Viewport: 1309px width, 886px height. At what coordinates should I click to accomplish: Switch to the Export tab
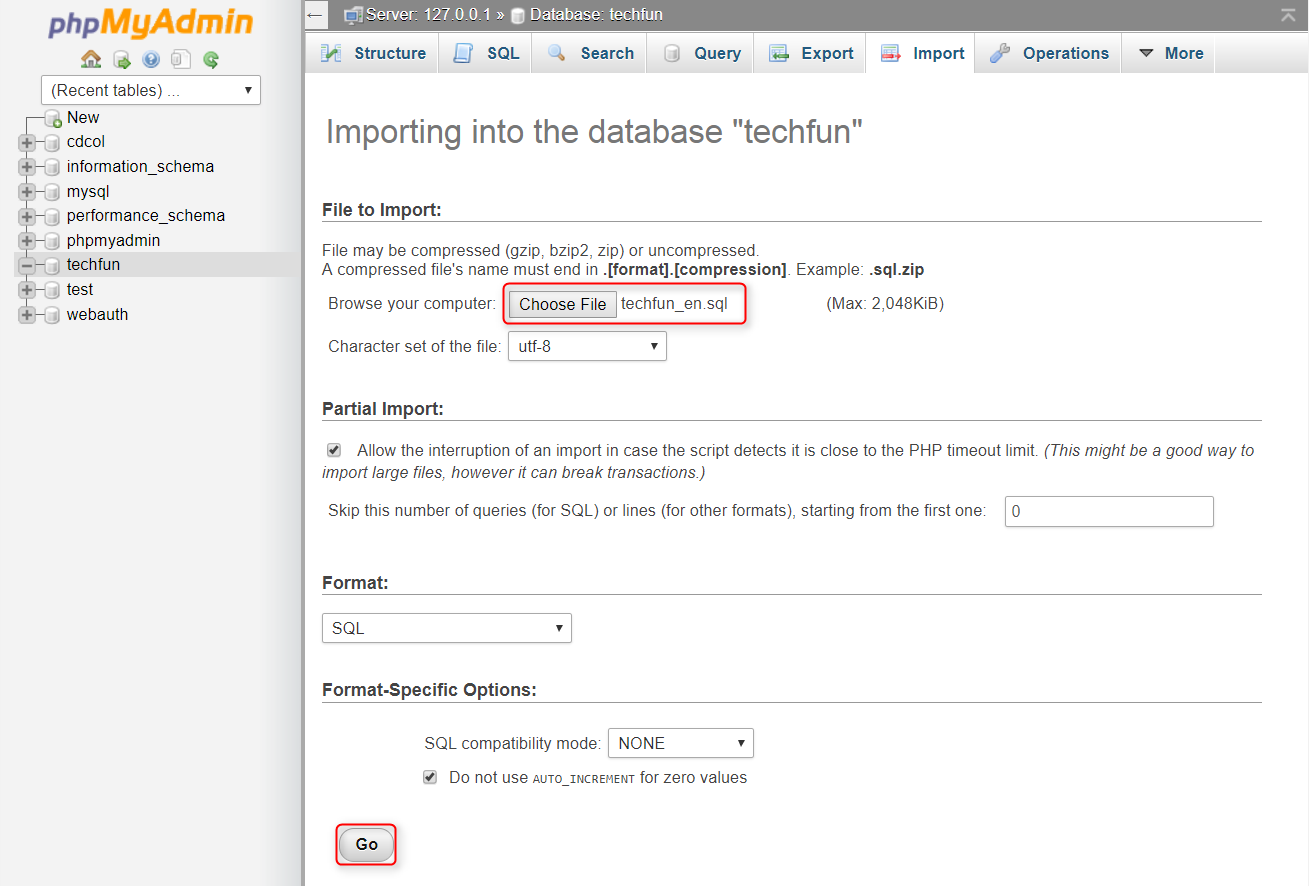[x=810, y=54]
